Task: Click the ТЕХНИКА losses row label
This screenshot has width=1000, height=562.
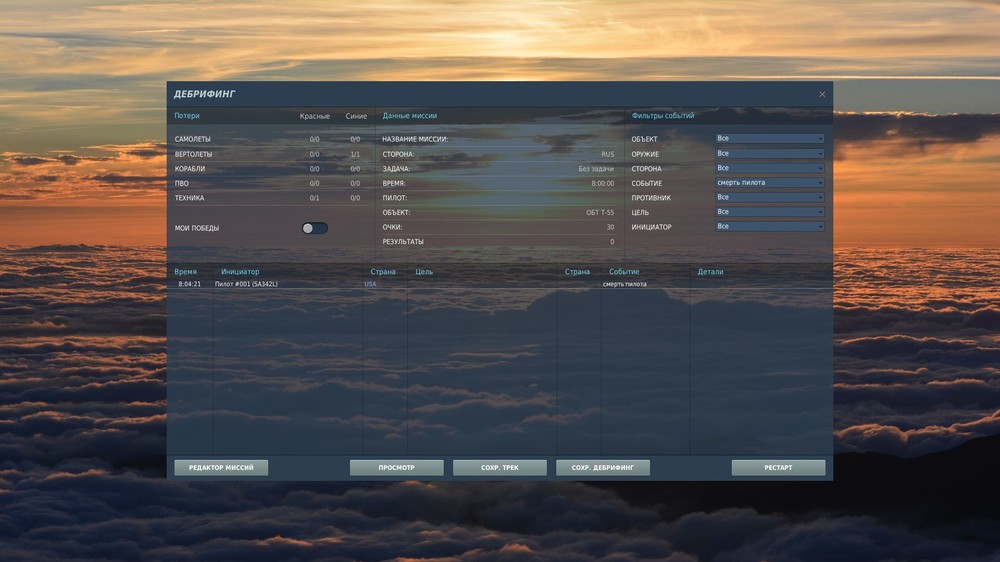Action: click(189, 198)
